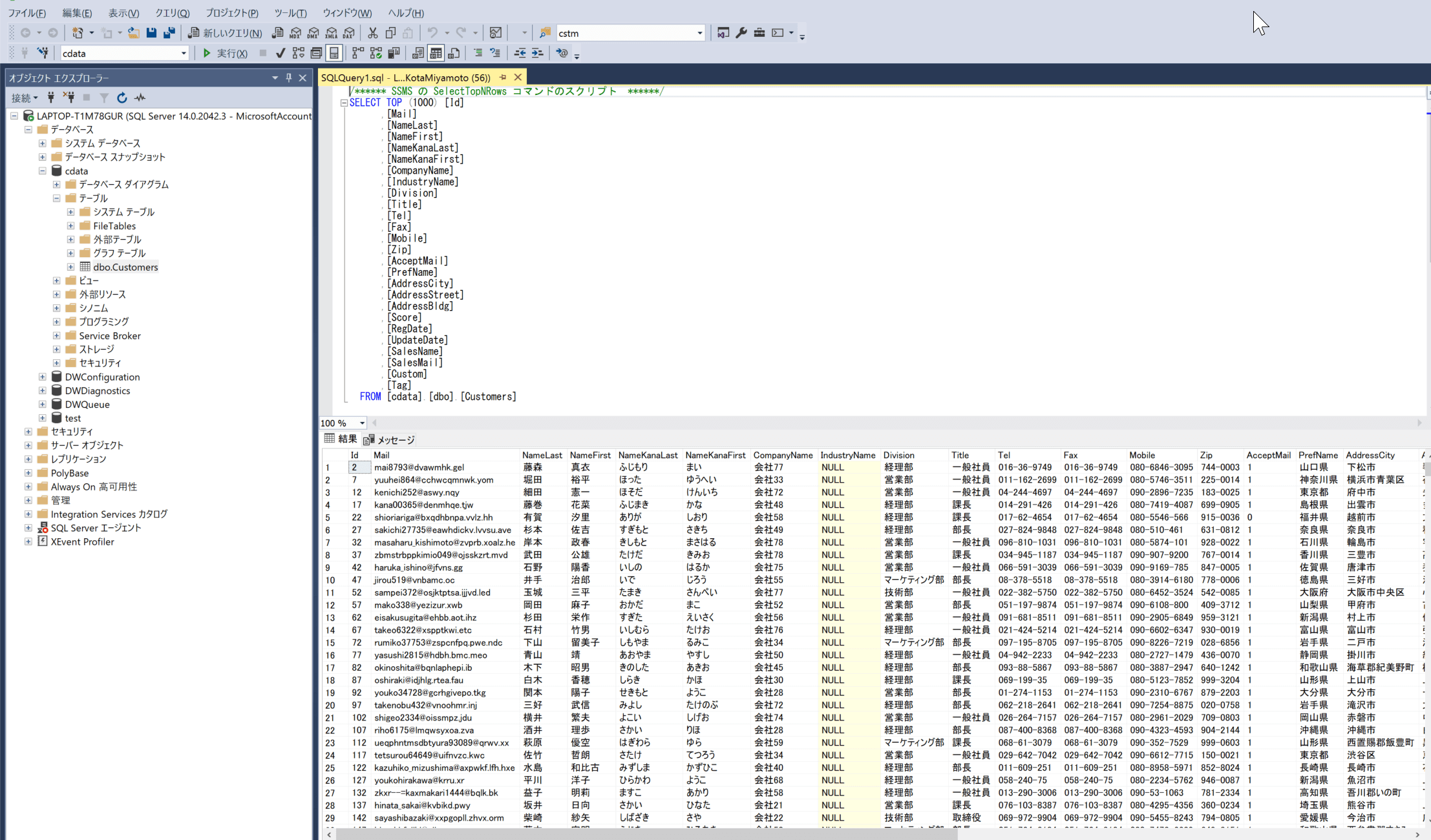Click Open File folder icon

(133, 33)
